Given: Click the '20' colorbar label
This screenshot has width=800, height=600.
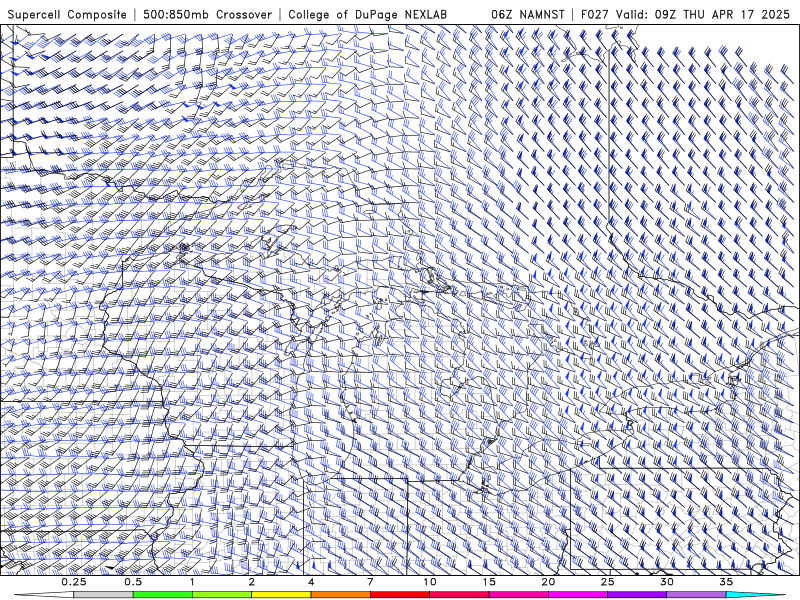Looking at the screenshot, I should point(548,582).
